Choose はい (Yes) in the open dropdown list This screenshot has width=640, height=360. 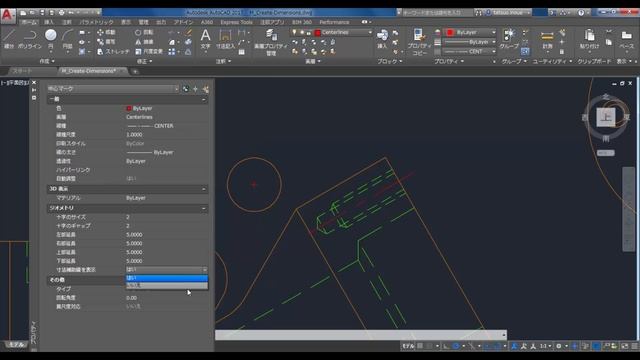pos(167,278)
